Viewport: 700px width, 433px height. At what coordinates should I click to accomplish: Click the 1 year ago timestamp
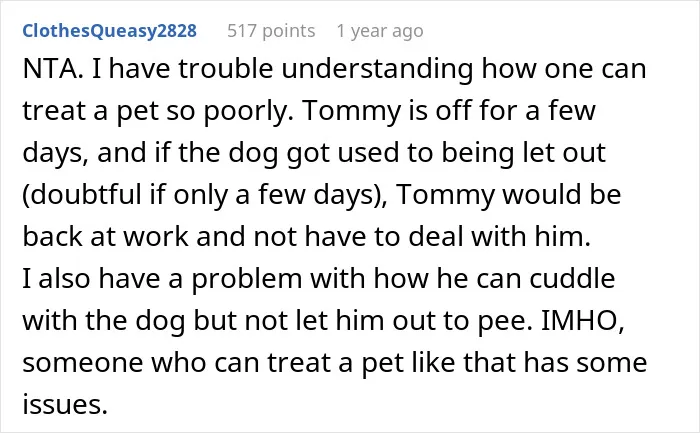pyautogui.click(x=380, y=31)
